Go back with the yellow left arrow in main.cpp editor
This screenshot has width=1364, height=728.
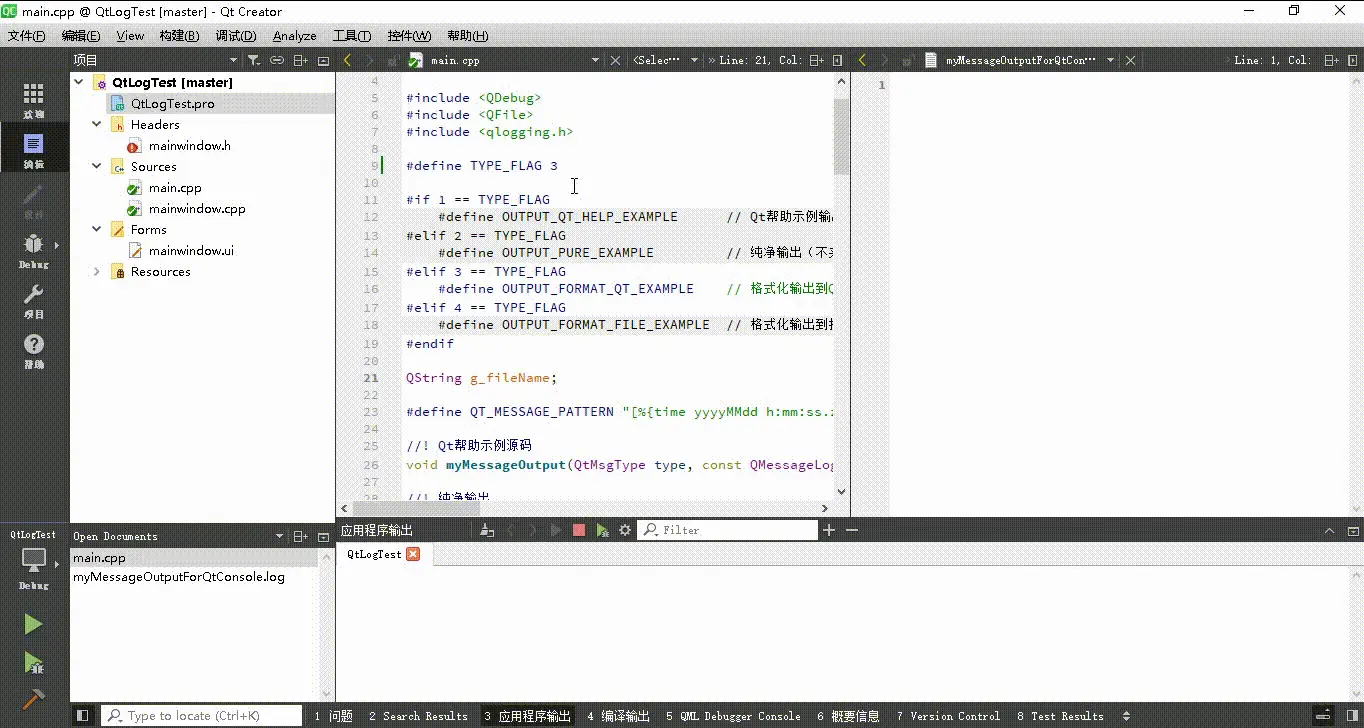point(347,60)
